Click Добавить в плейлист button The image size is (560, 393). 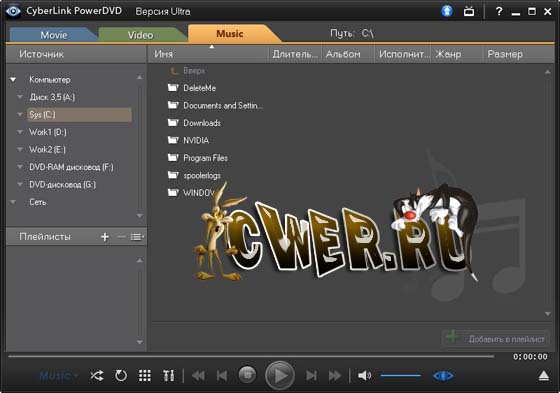[496, 338]
